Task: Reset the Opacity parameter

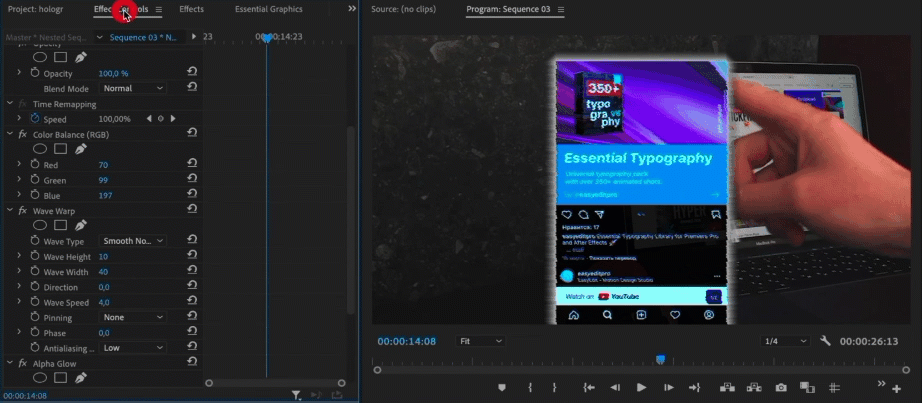Action: [192, 72]
